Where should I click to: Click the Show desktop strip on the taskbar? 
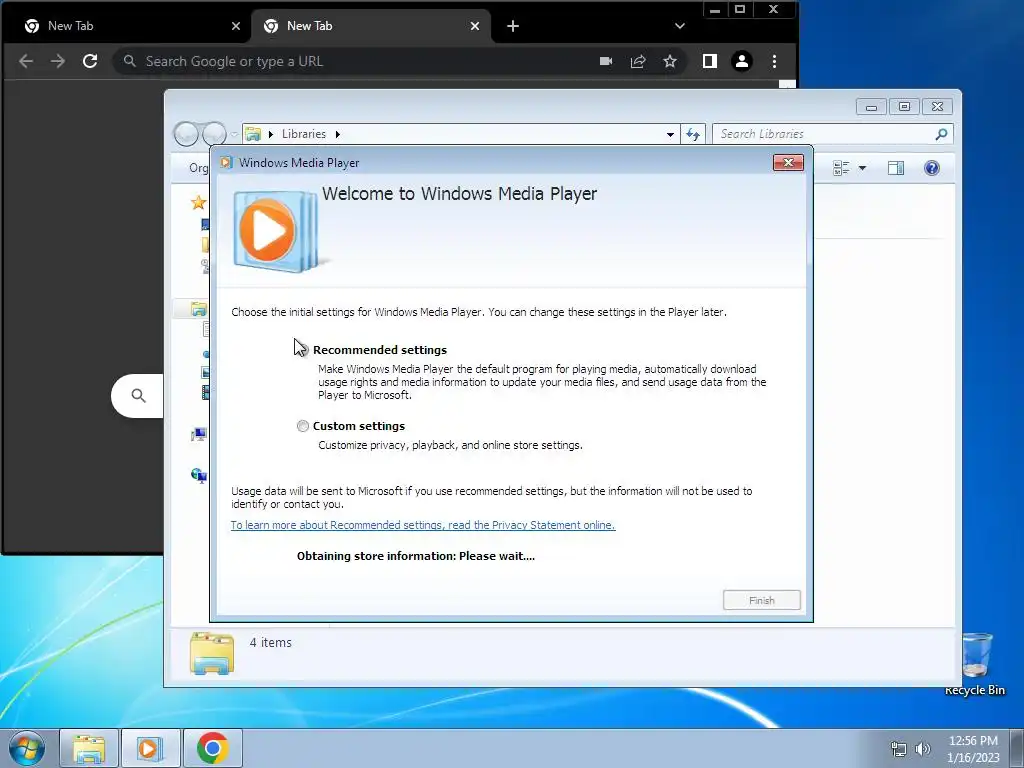pos(1017,748)
